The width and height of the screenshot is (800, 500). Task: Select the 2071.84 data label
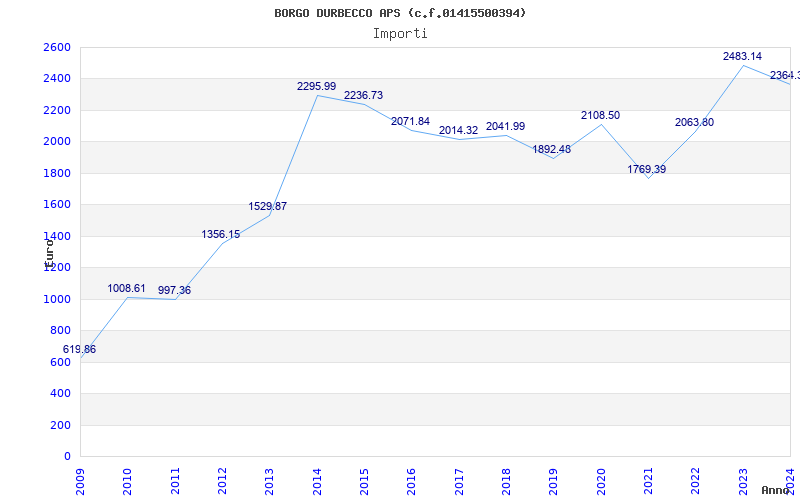(x=410, y=121)
